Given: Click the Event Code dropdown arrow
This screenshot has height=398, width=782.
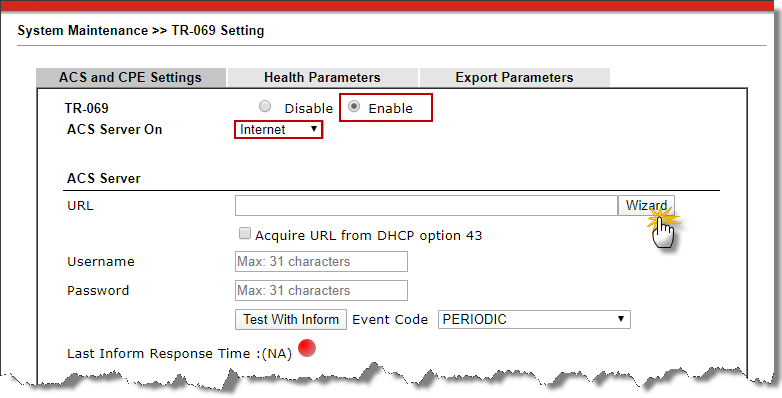Looking at the screenshot, I should [x=621, y=319].
